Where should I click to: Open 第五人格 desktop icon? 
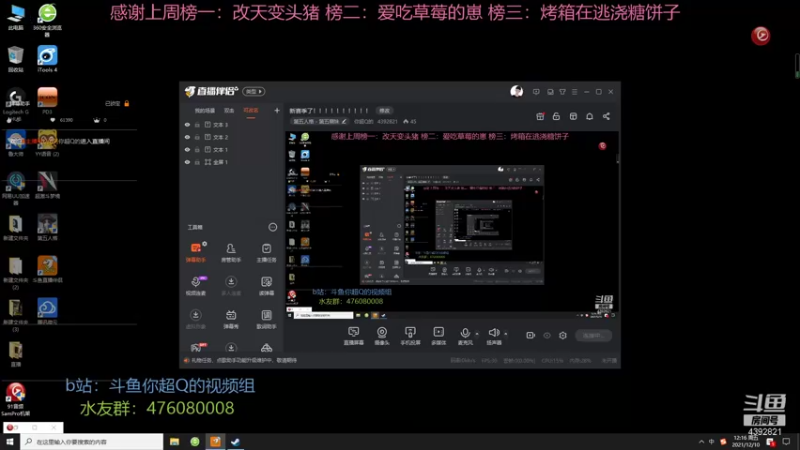[47, 228]
